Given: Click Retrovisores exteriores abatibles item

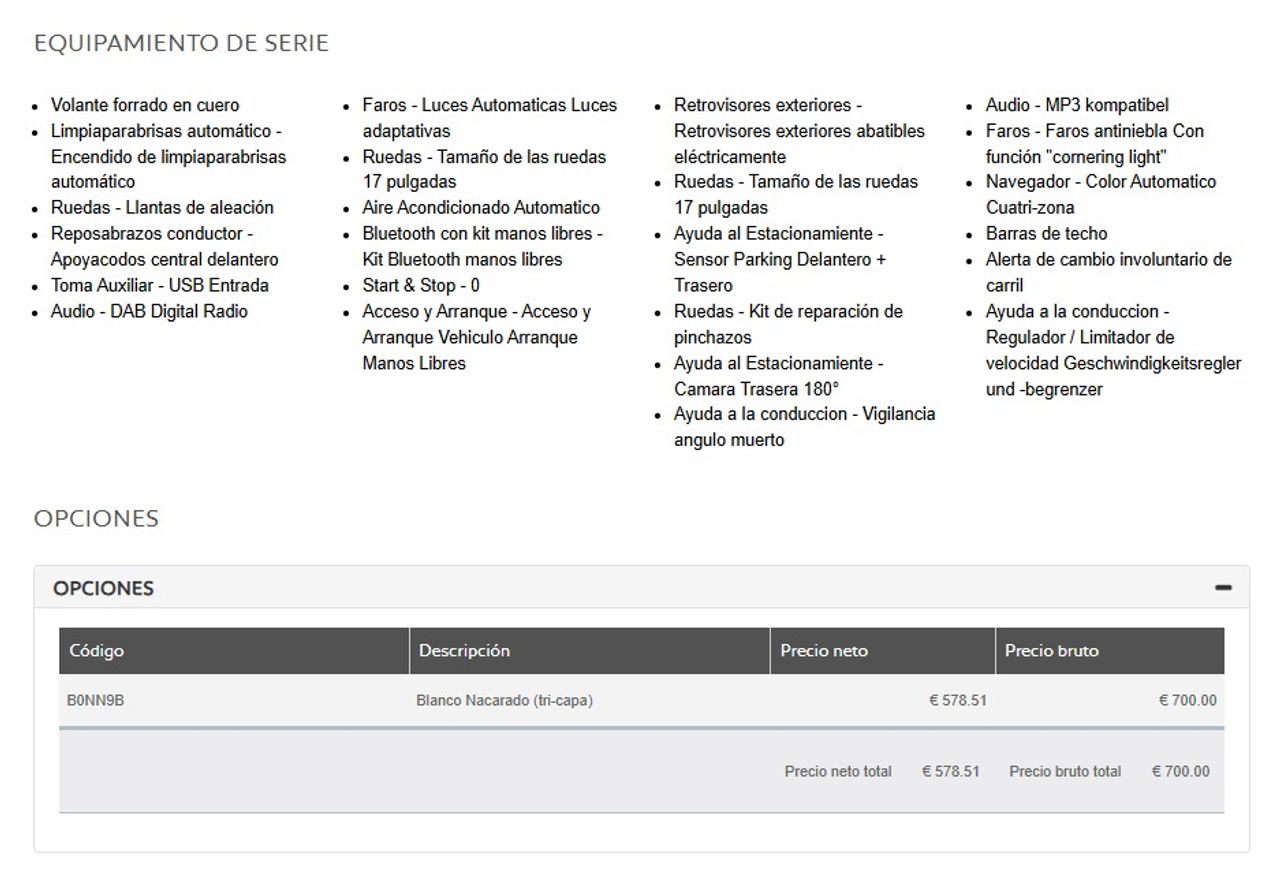Looking at the screenshot, I should click(x=799, y=131).
